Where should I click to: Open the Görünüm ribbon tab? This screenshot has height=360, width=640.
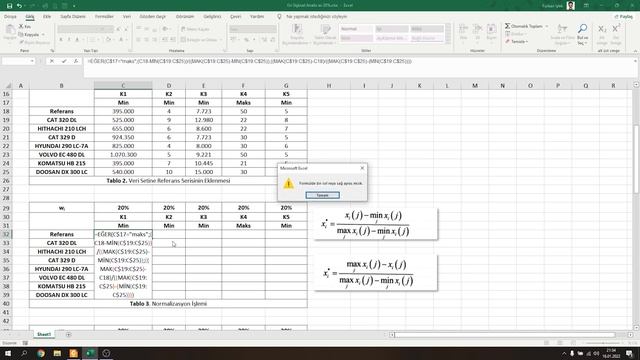click(185, 17)
